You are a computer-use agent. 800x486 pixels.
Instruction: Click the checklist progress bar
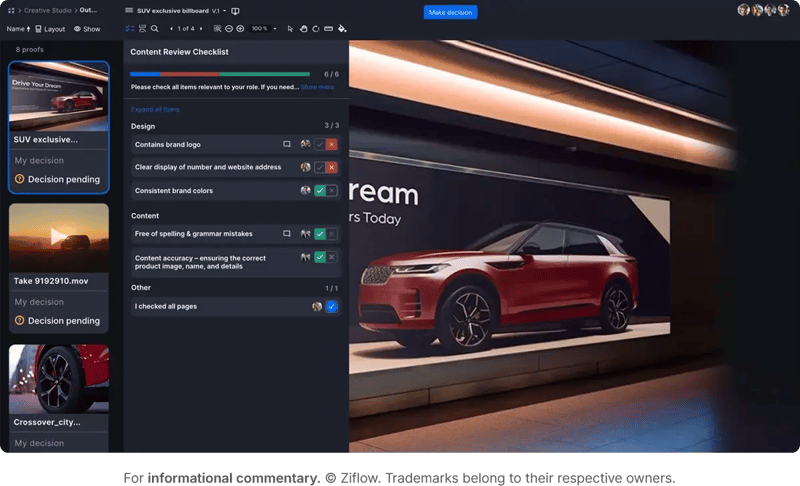click(220, 74)
